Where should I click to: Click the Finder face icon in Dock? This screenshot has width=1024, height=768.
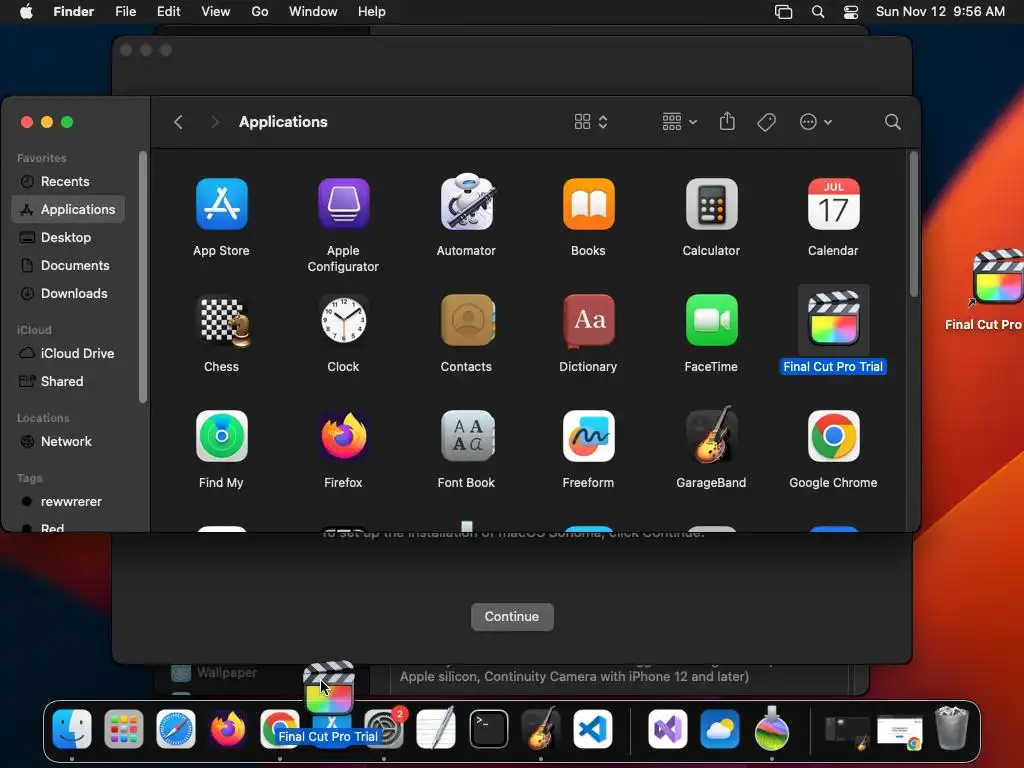pos(72,729)
